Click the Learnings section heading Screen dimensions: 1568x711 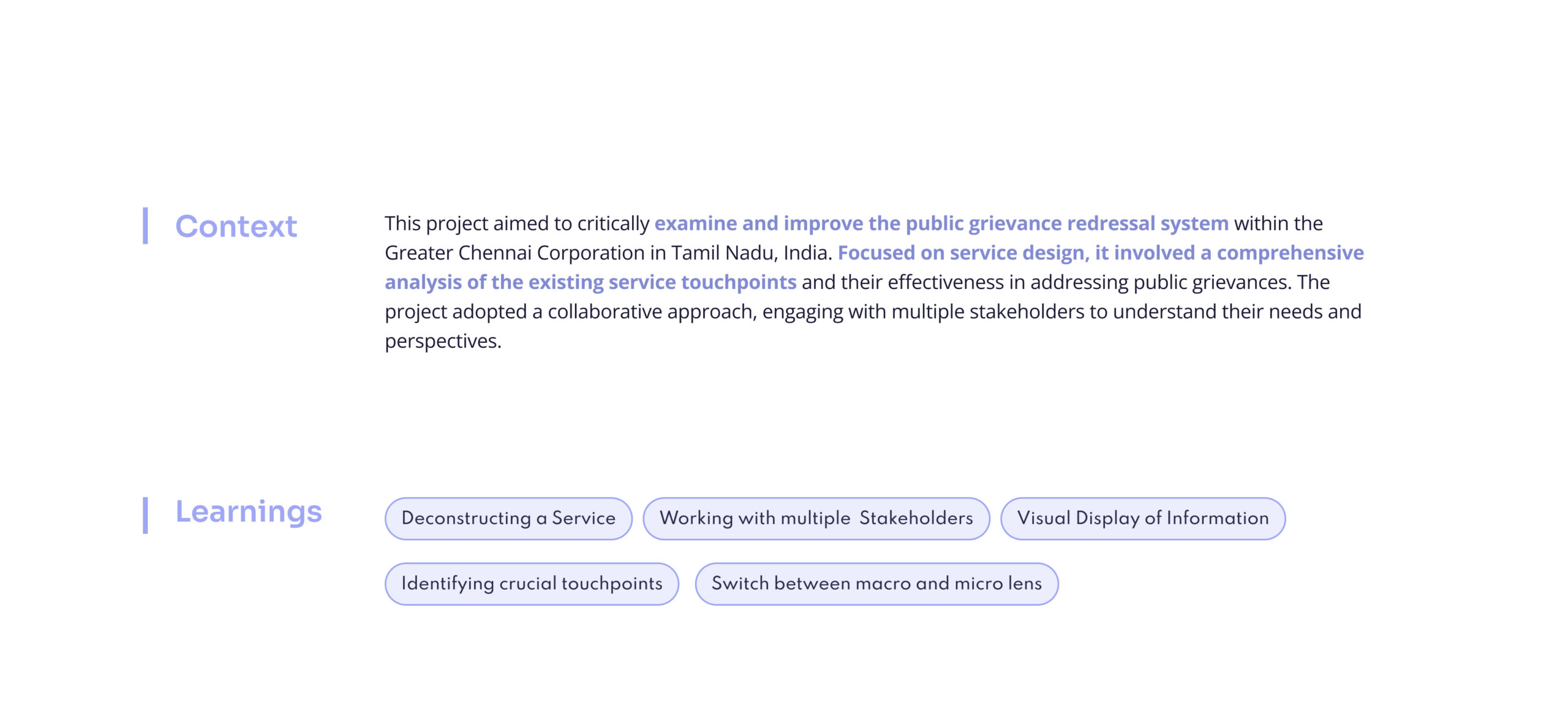[248, 512]
